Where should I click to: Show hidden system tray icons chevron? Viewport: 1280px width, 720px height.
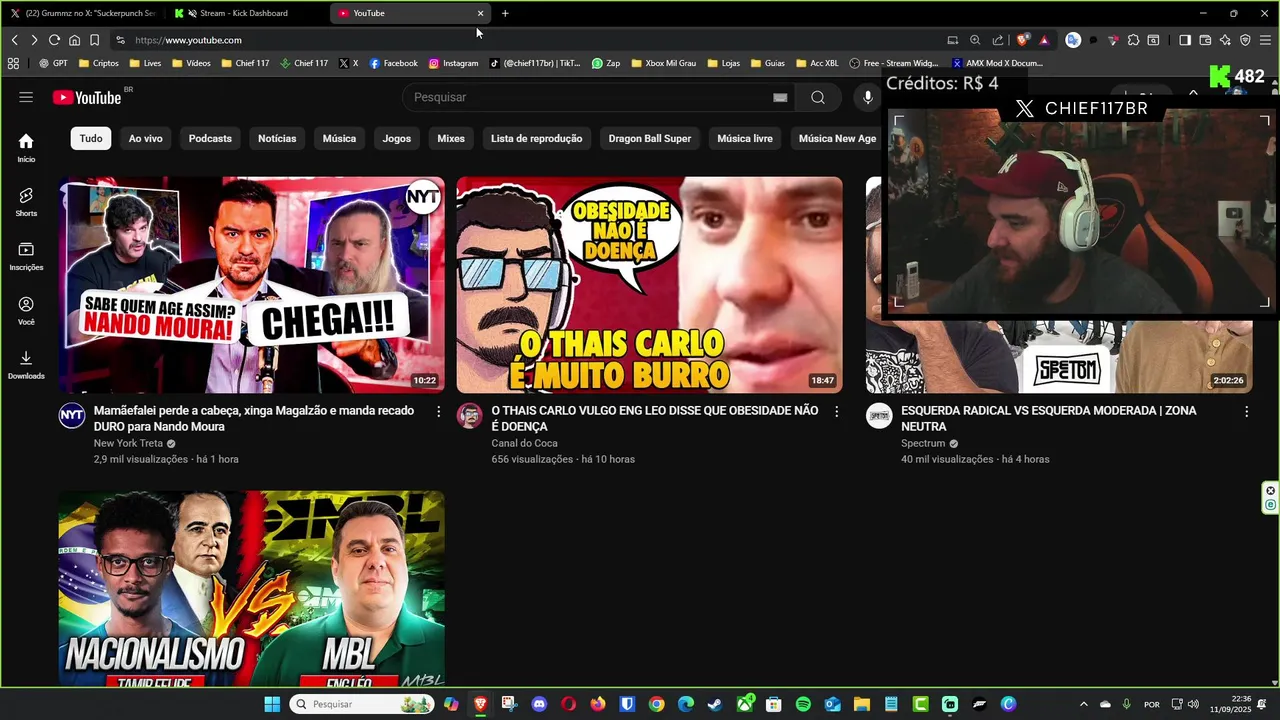point(1083,704)
